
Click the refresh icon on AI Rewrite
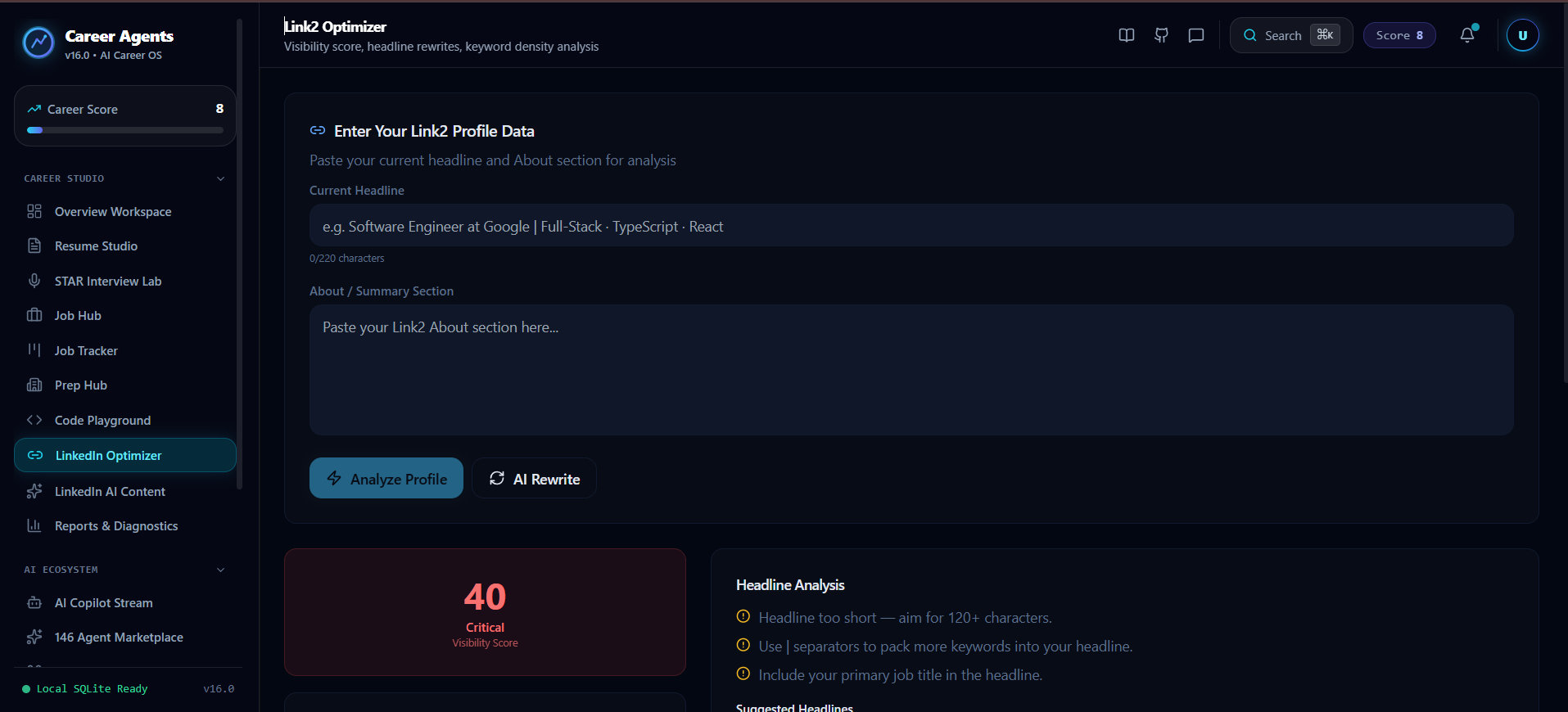(x=497, y=478)
